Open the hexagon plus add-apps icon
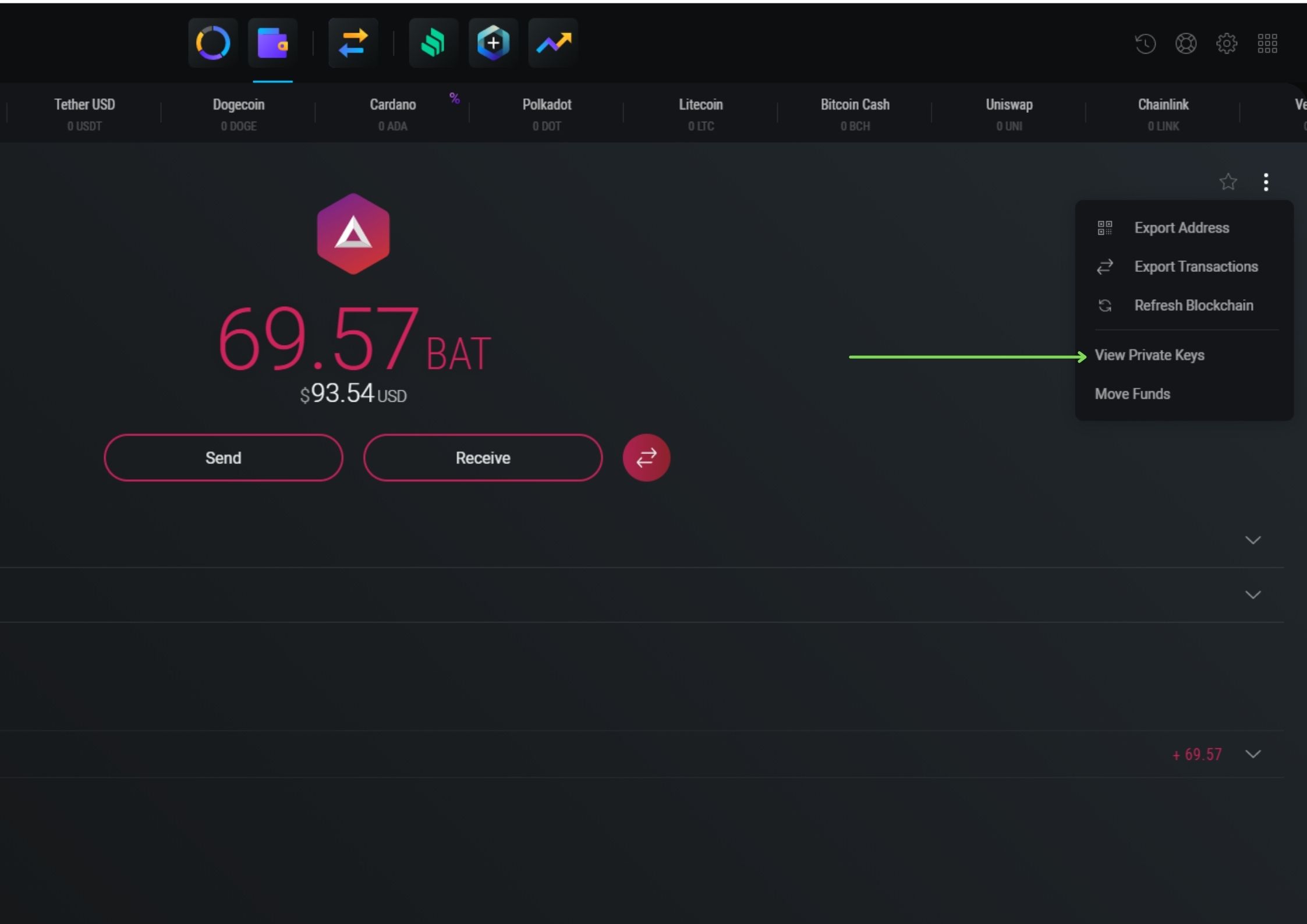Image resolution: width=1307 pixels, height=924 pixels. 493,43
